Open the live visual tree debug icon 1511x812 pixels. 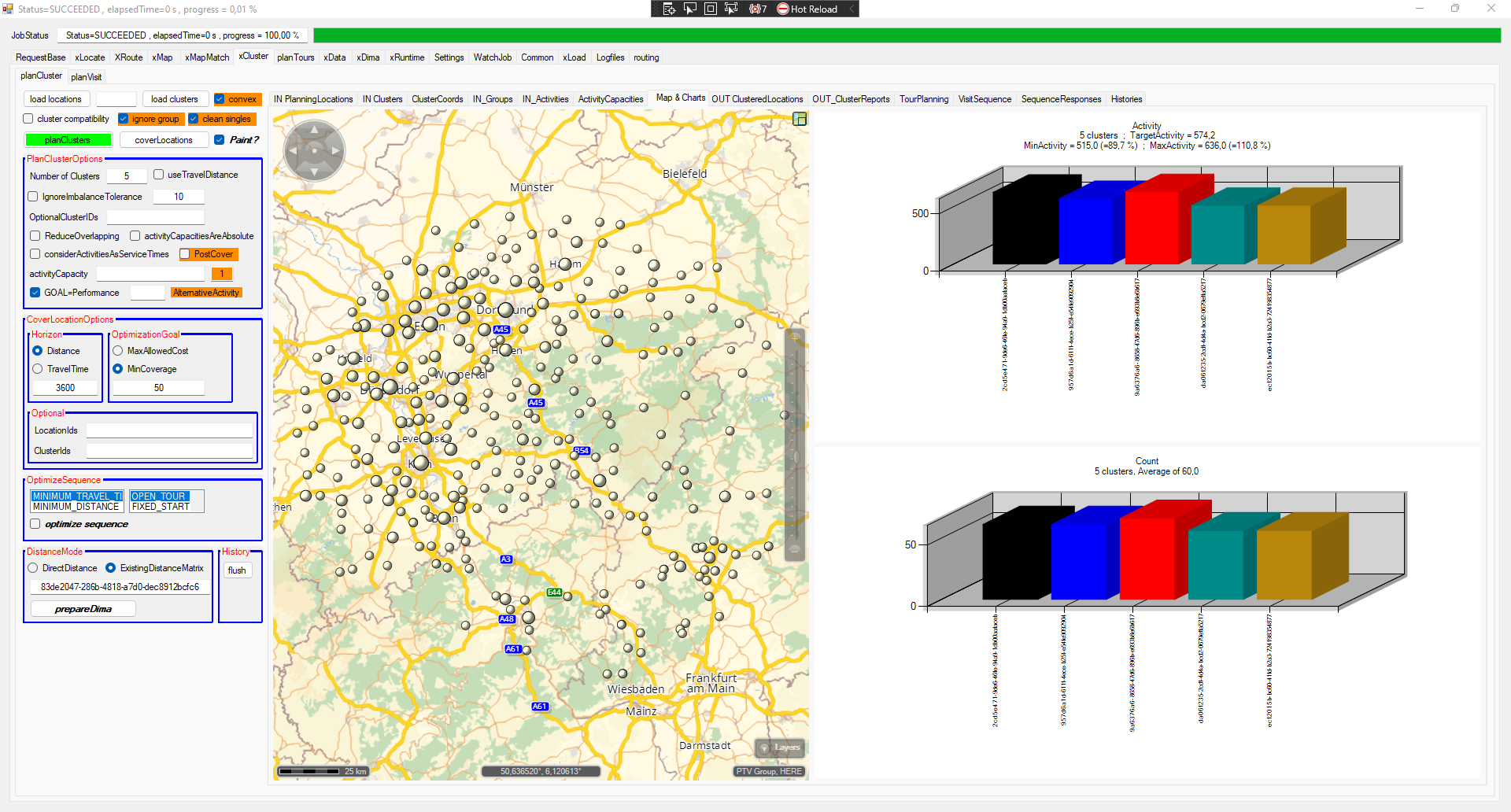click(669, 9)
